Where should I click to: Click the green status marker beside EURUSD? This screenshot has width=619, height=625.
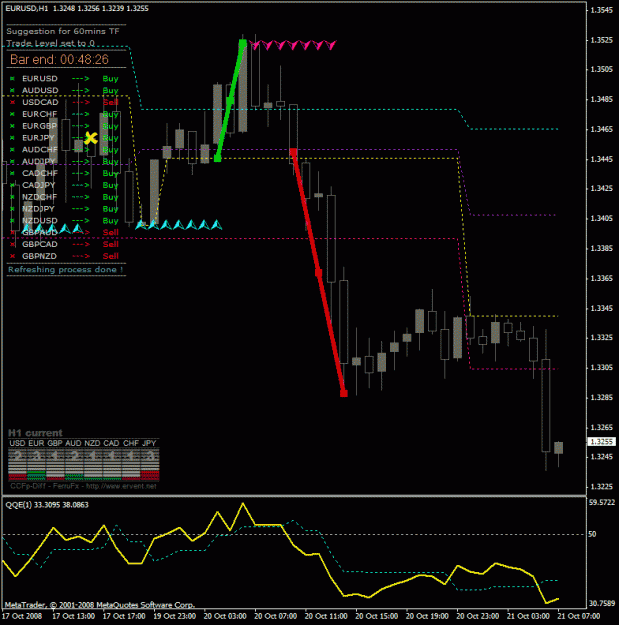coord(12,79)
